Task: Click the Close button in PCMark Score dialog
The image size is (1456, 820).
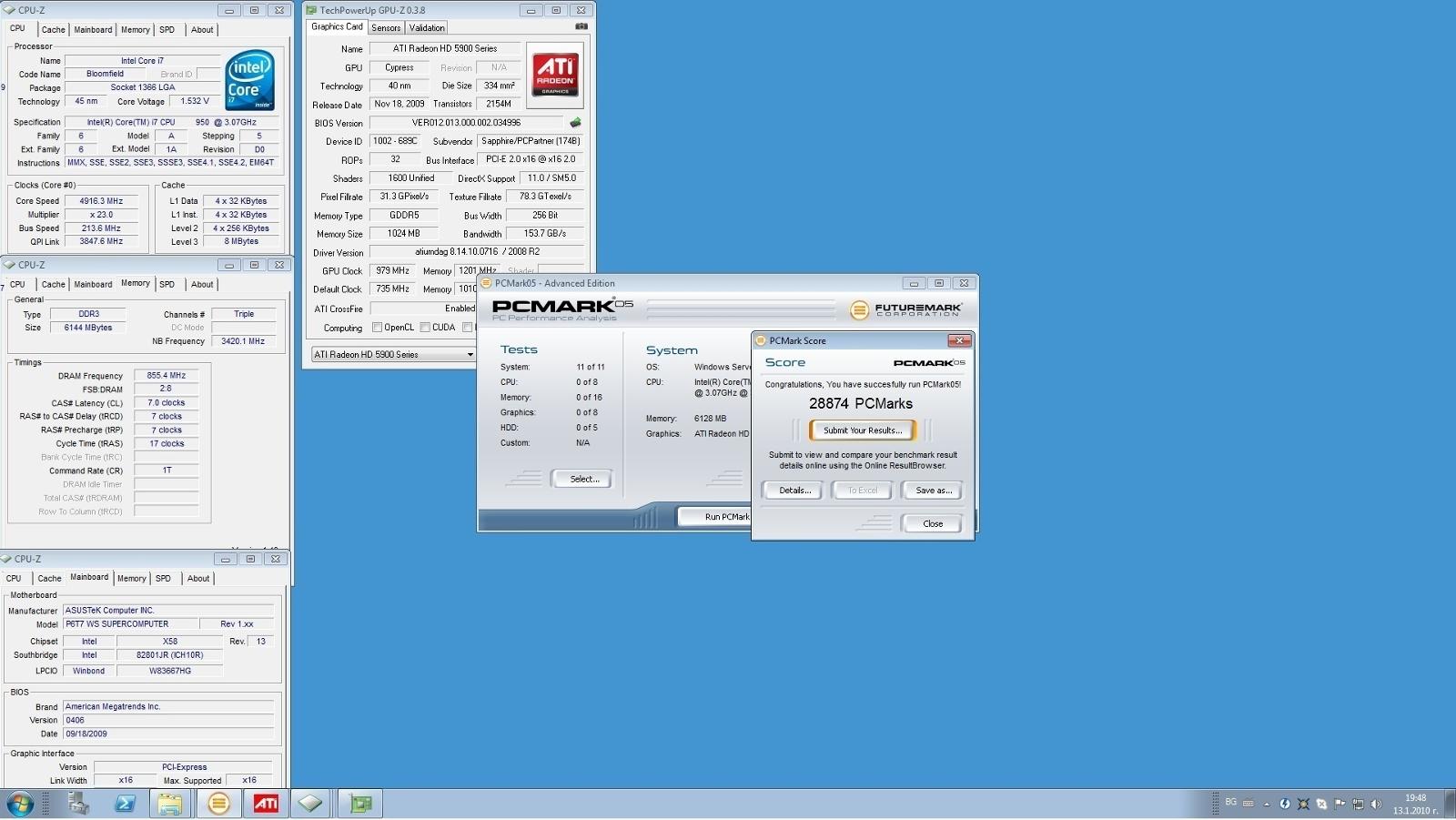Action: (933, 523)
